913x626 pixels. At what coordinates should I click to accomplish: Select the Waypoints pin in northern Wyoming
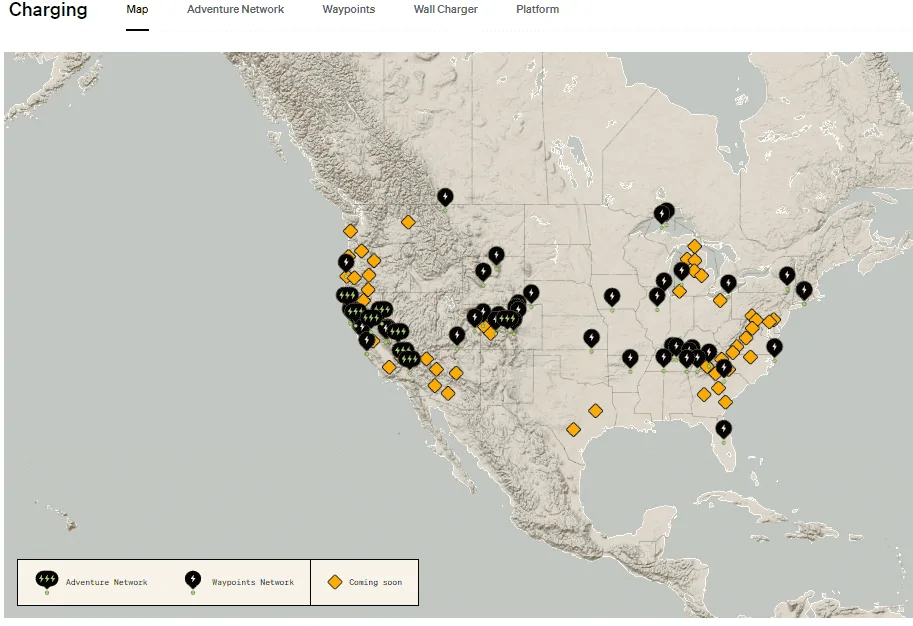tap(483, 272)
